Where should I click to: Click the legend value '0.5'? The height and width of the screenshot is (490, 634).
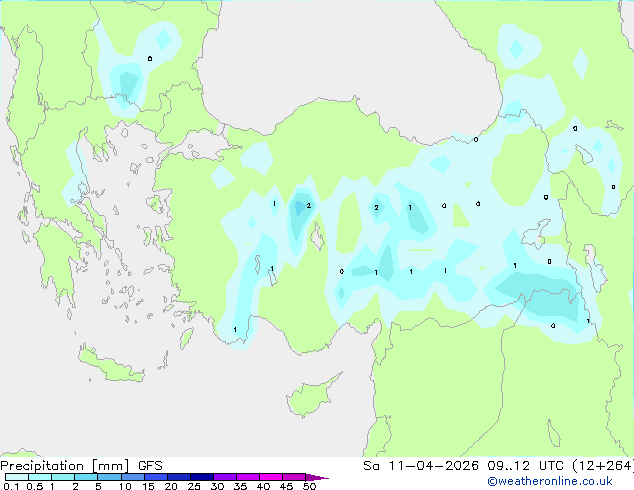coord(34,486)
